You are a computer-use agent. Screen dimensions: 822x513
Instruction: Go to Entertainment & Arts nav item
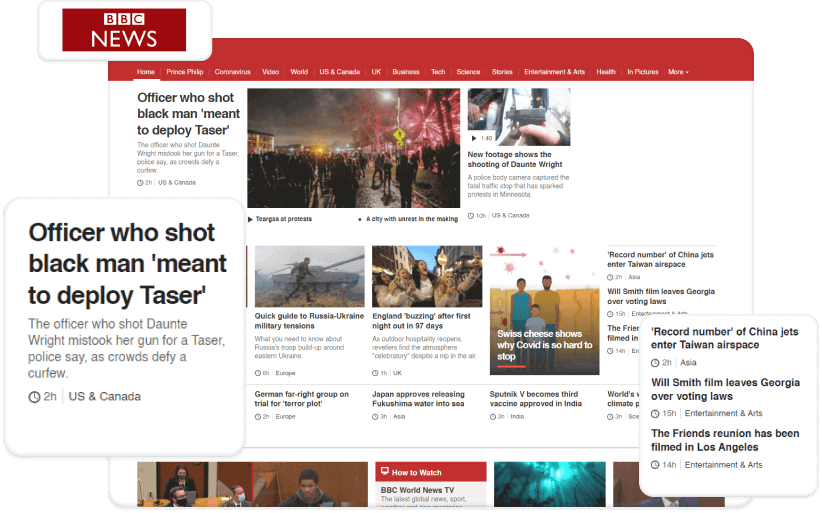point(554,72)
